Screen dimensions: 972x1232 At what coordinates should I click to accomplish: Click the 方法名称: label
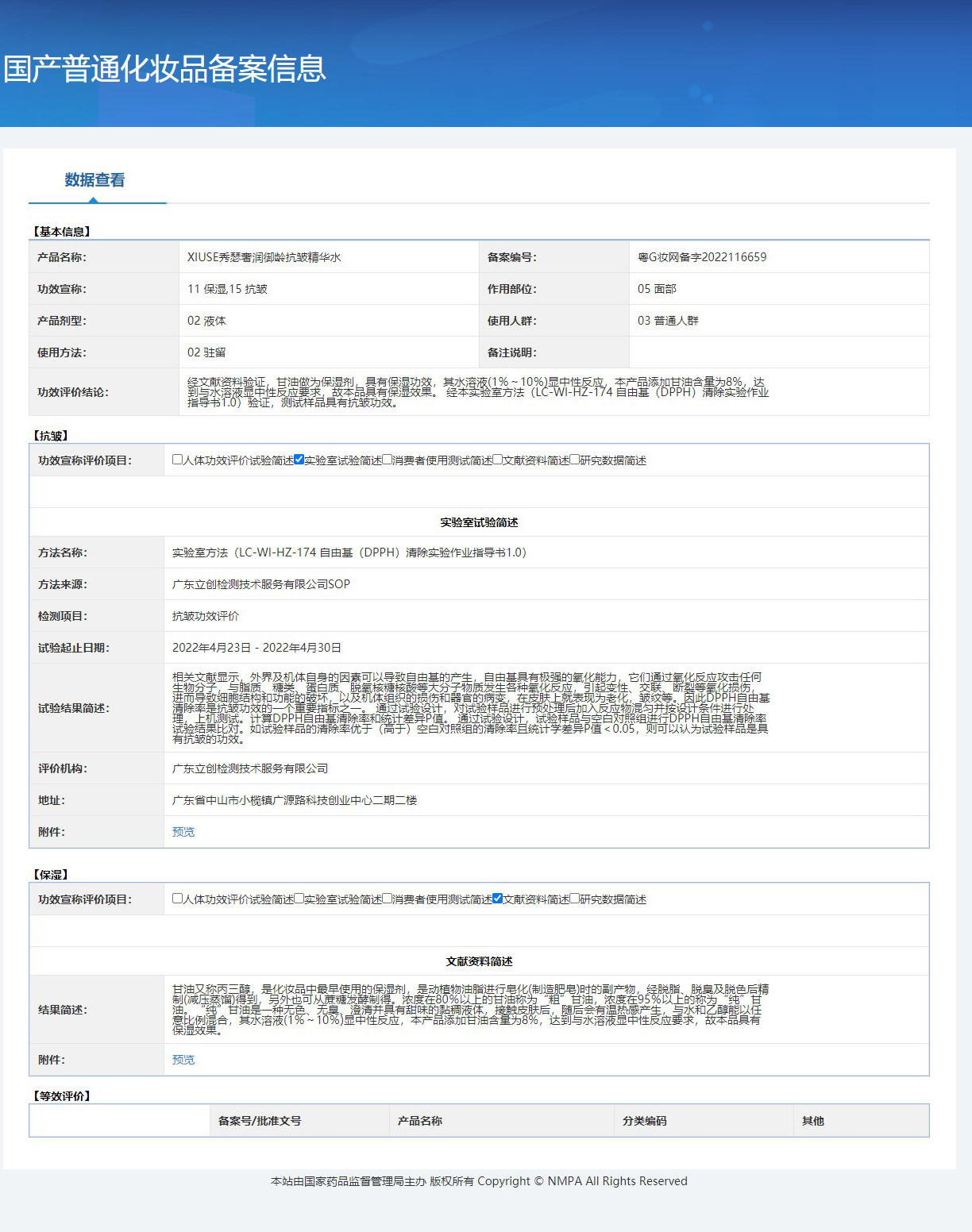63,552
